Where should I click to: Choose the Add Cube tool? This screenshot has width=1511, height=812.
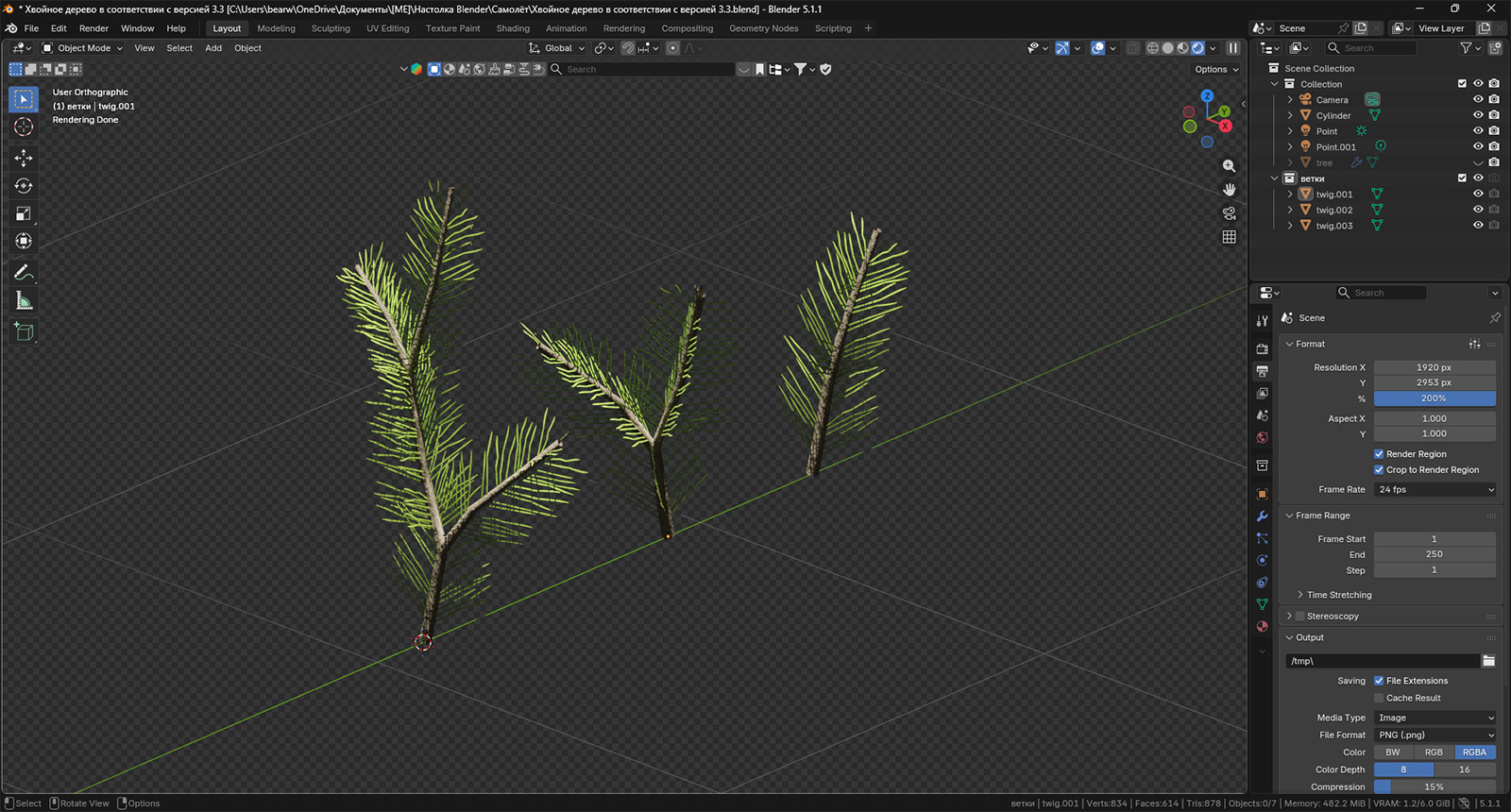coord(24,331)
